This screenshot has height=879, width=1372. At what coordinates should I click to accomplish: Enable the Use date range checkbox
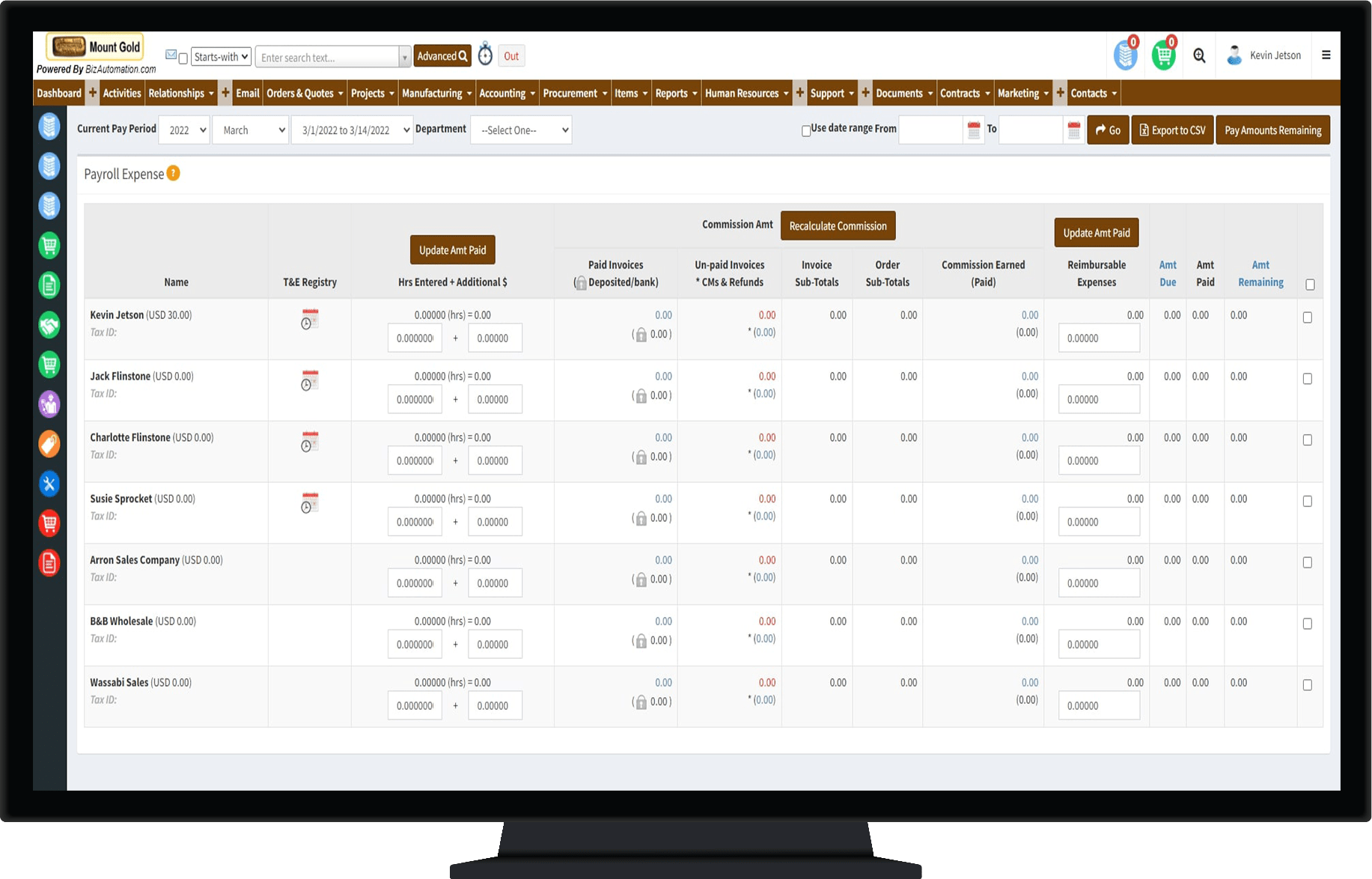(x=806, y=131)
